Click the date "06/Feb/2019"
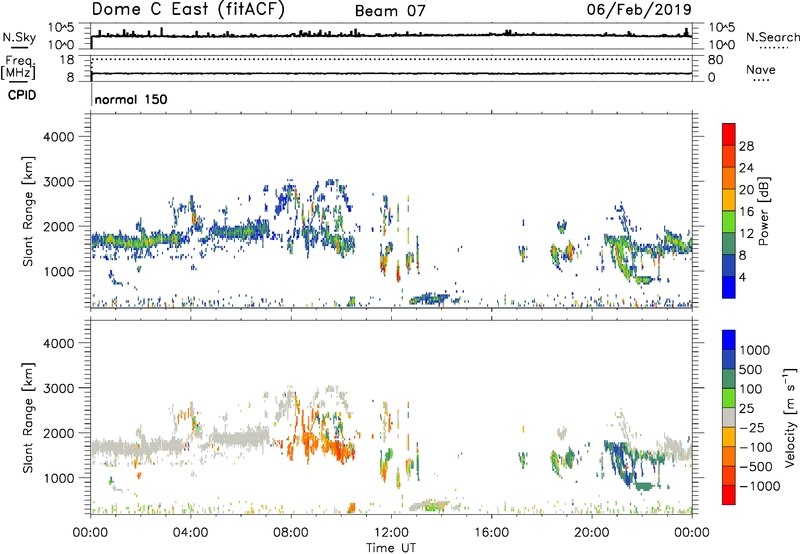 (x=639, y=9)
